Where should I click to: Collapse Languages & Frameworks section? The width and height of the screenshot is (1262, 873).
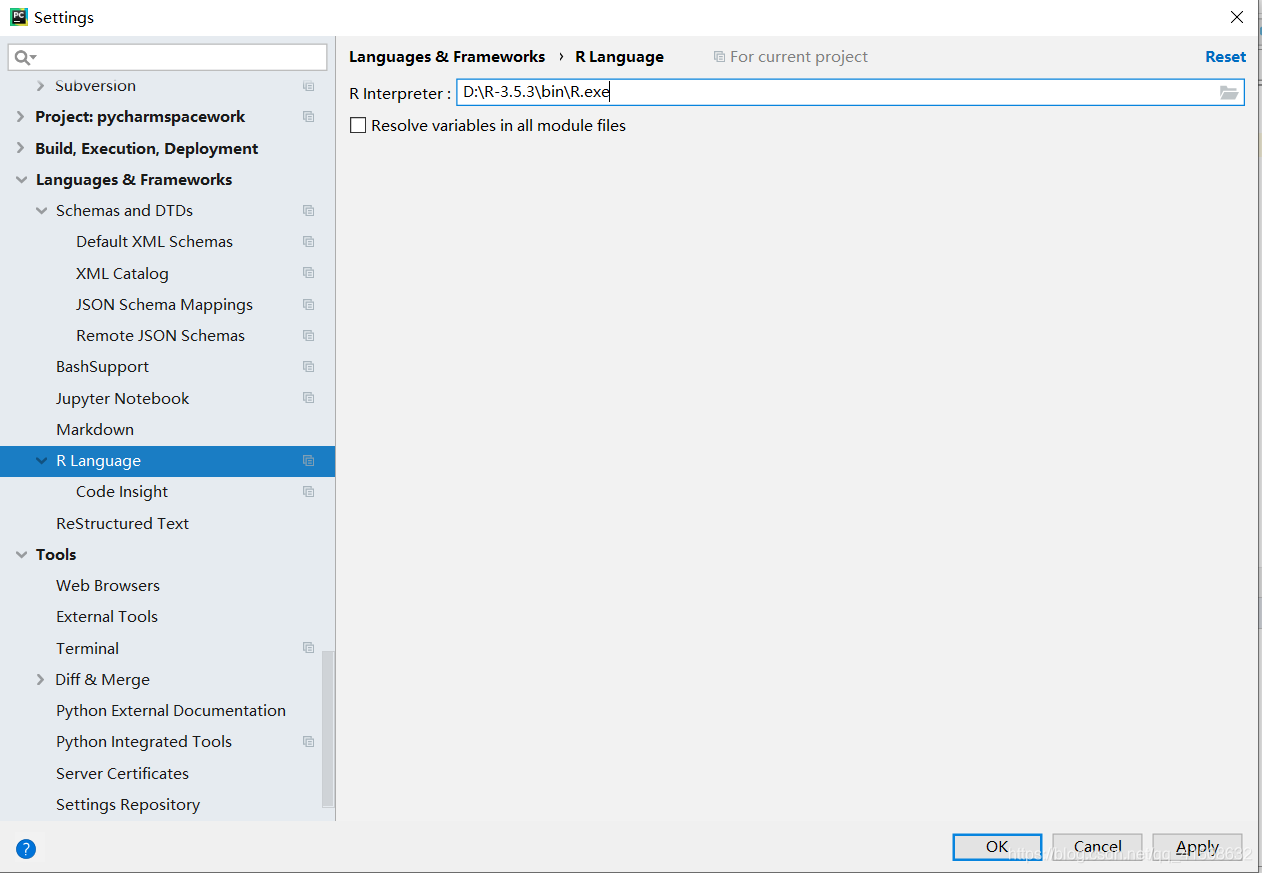[x=21, y=180]
